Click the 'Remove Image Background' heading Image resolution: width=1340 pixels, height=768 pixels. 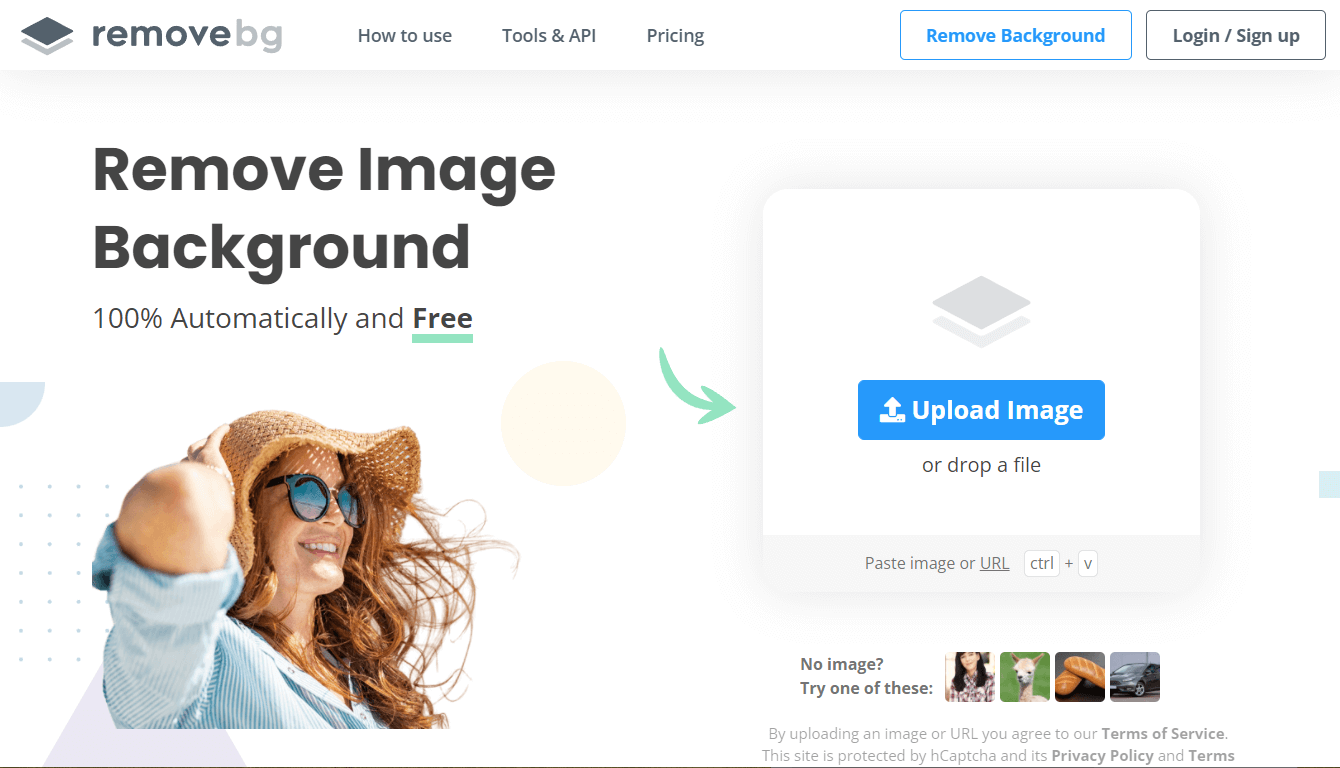click(324, 207)
